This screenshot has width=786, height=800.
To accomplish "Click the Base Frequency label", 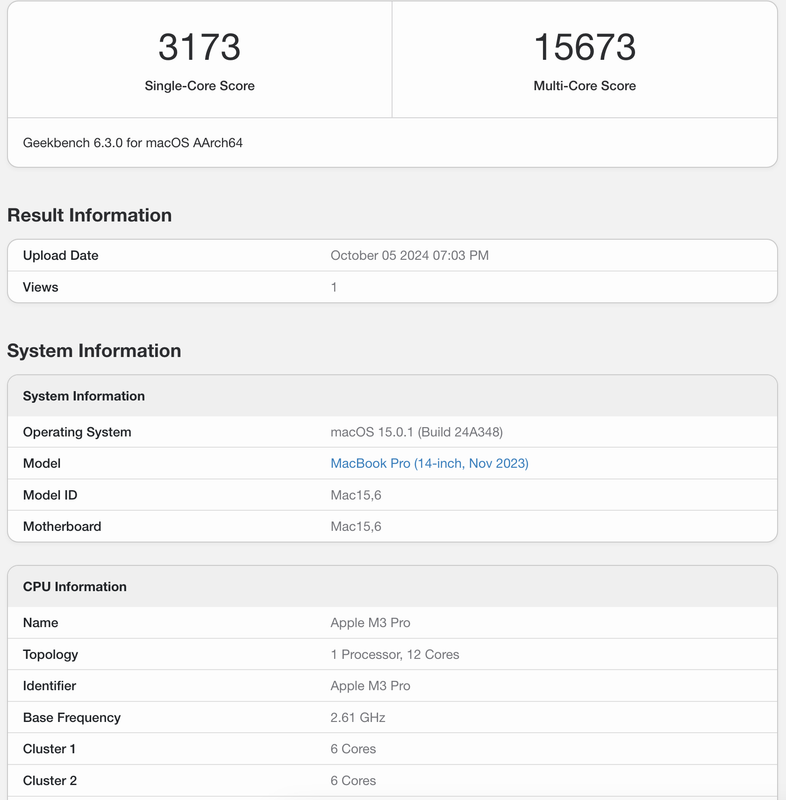I will click(72, 717).
